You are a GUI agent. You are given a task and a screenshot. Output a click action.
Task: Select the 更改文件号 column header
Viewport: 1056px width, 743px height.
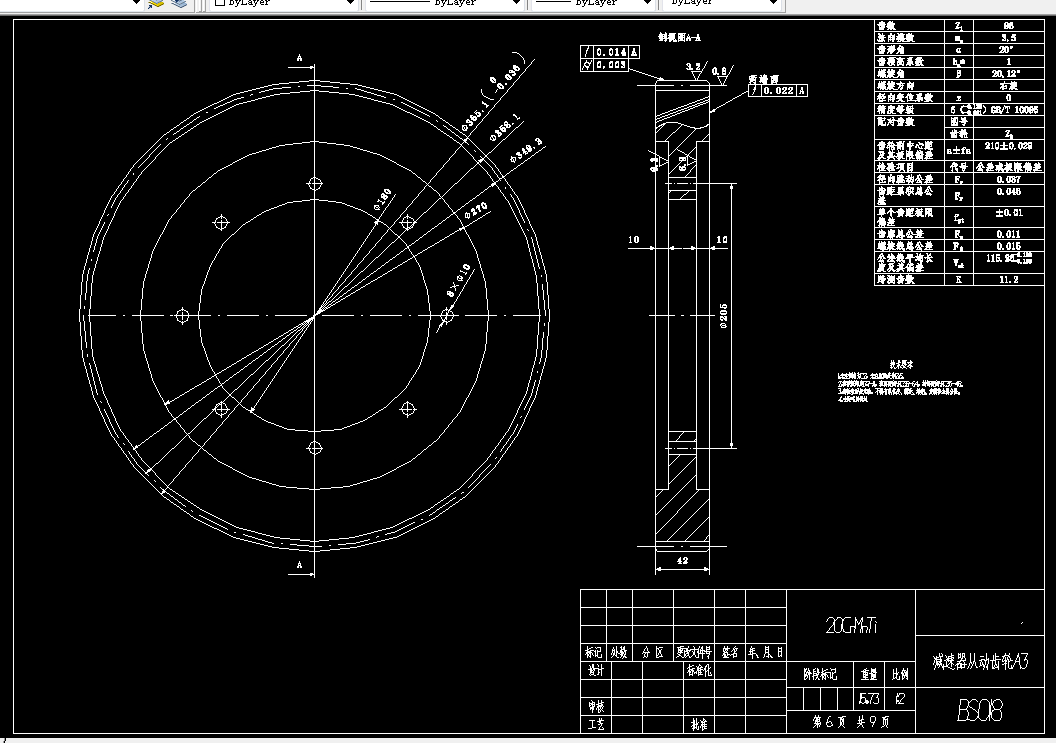pyautogui.click(x=694, y=652)
